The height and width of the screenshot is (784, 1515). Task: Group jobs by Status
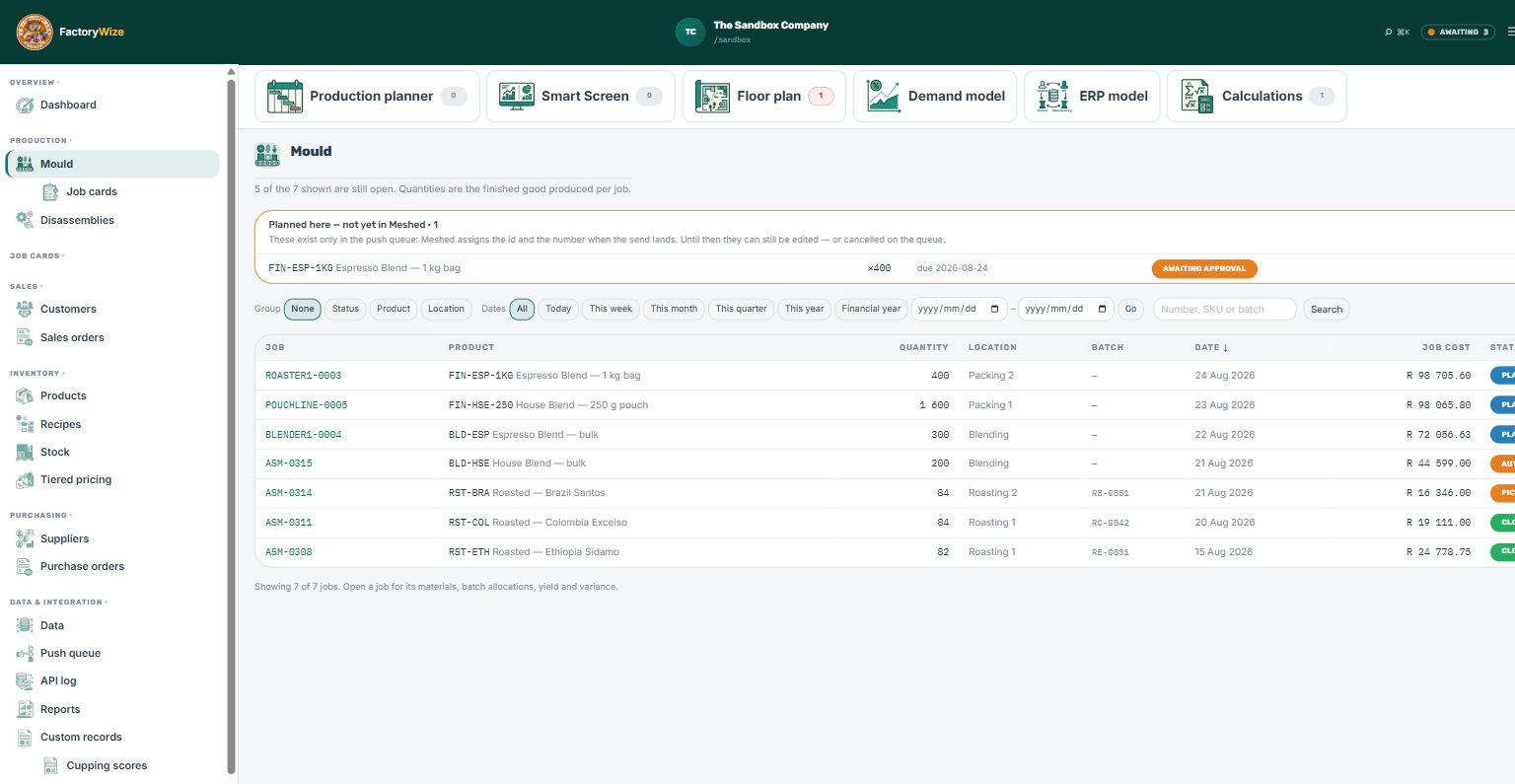(x=345, y=309)
